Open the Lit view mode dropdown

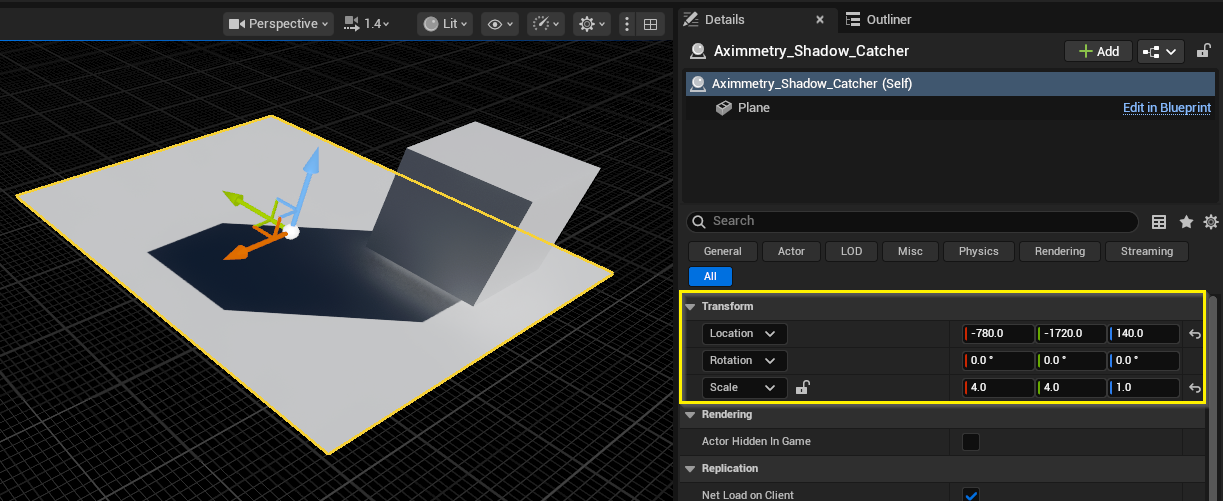pyautogui.click(x=444, y=24)
